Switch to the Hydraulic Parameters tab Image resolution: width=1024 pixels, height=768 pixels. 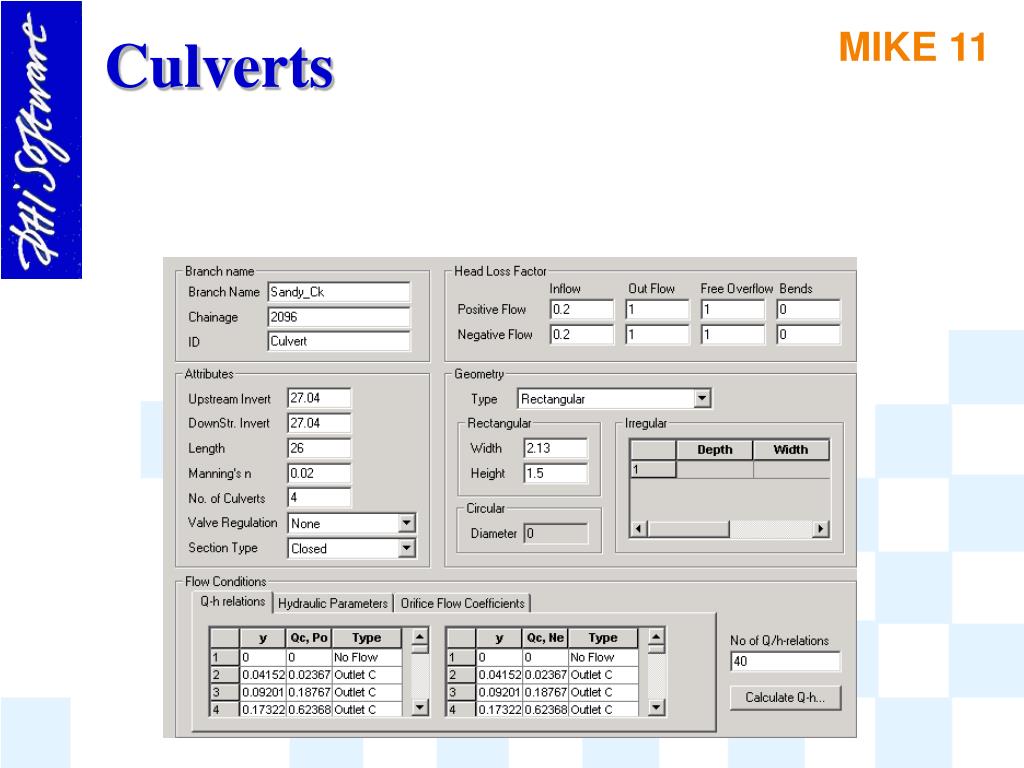point(332,603)
